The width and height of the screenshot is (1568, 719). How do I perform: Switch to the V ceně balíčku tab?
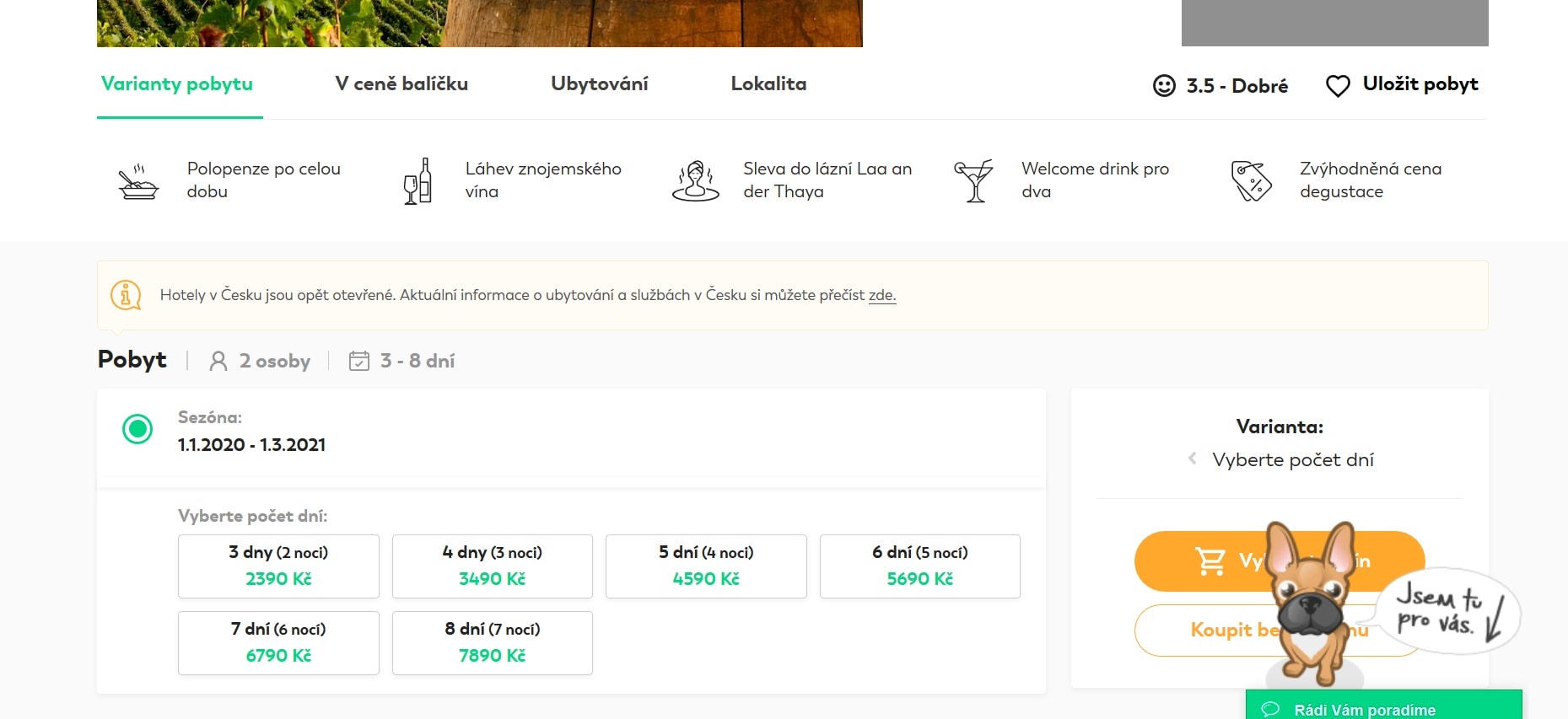pos(401,84)
